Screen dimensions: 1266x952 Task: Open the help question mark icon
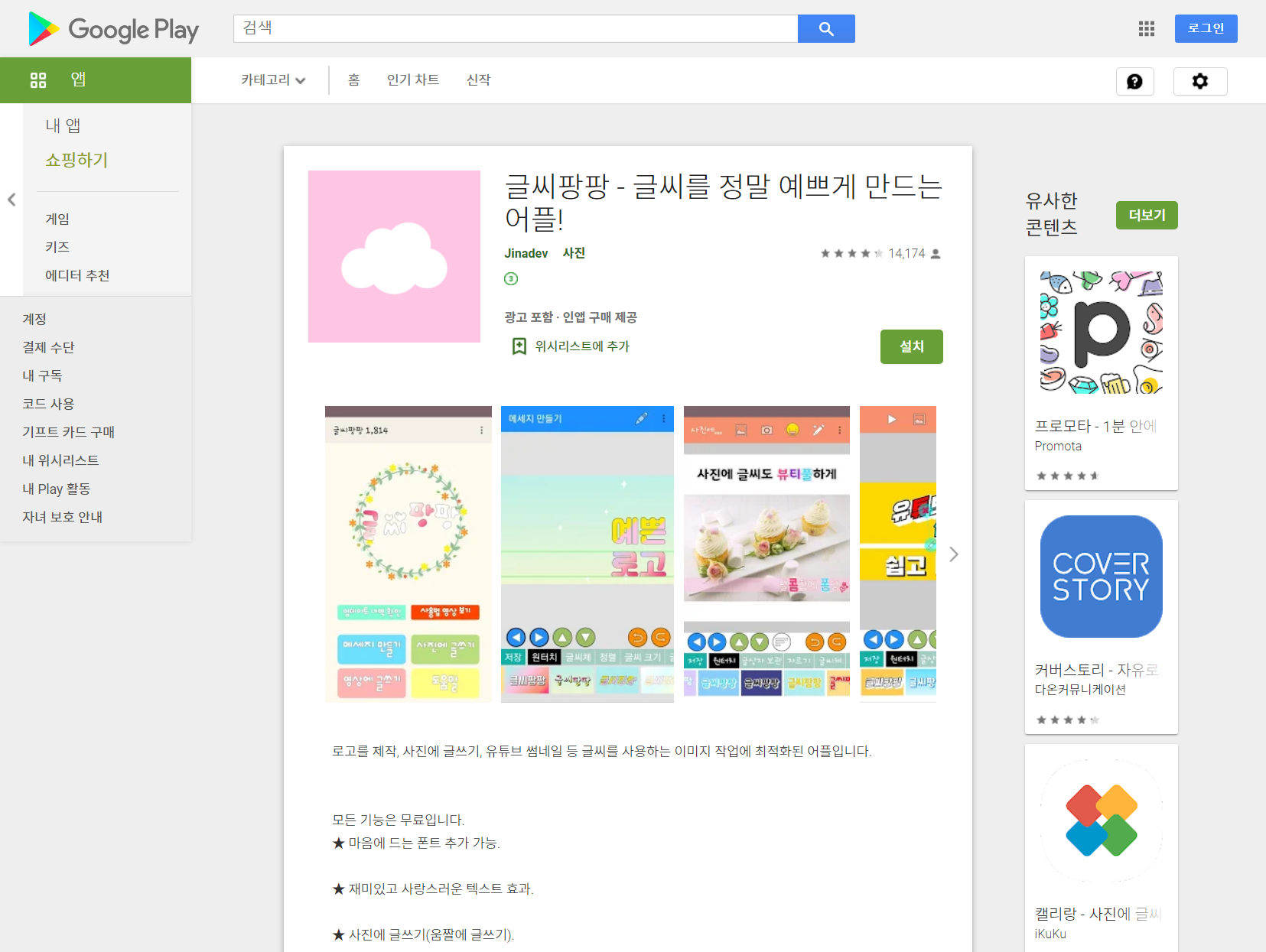pyautogui.click(x=1134, y=81)
